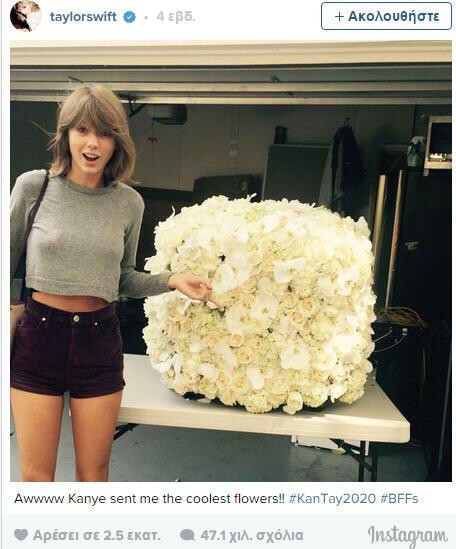Click the 4 εβδ. post timestamp
Viewport: 456px width, 549px height.
pyautogui.click(x=176, y=16)
